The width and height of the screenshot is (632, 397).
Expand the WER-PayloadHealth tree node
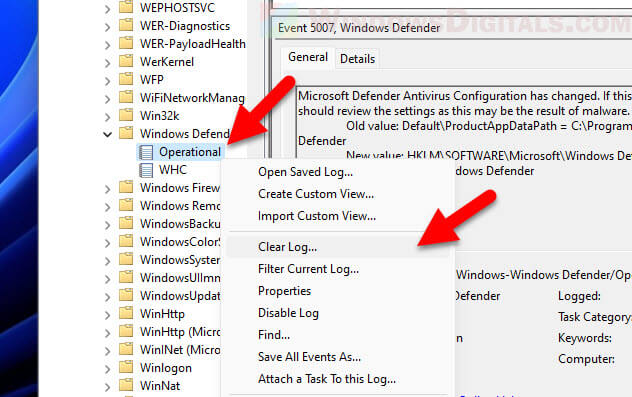click(107, 45)
